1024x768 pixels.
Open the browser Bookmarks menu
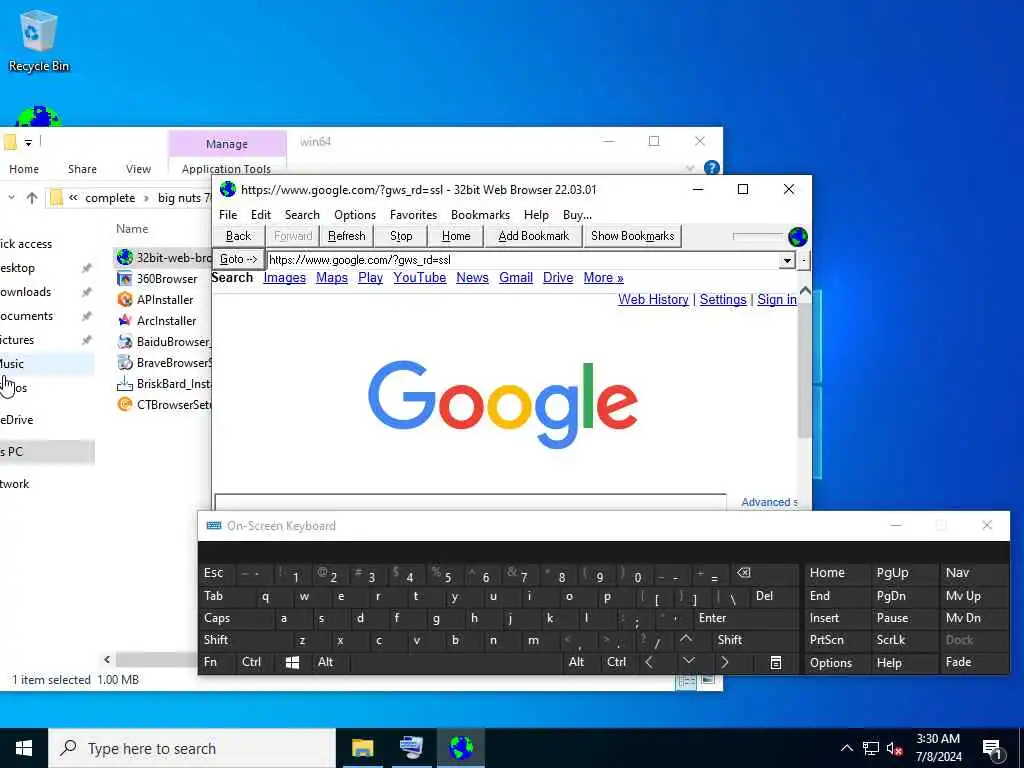[x=480, y=215]
